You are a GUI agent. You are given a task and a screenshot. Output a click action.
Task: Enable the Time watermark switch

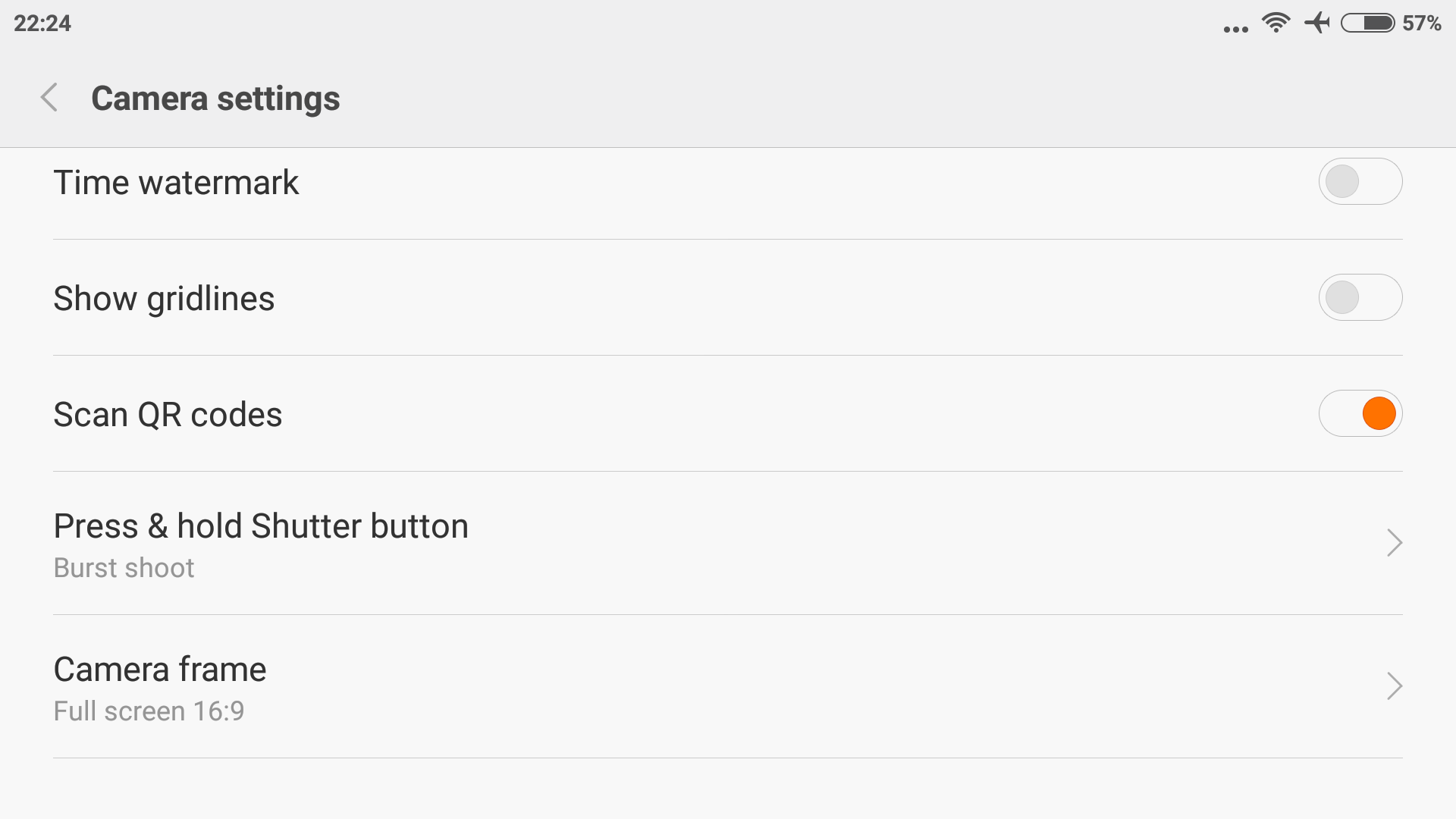[x=1360, y=181]
